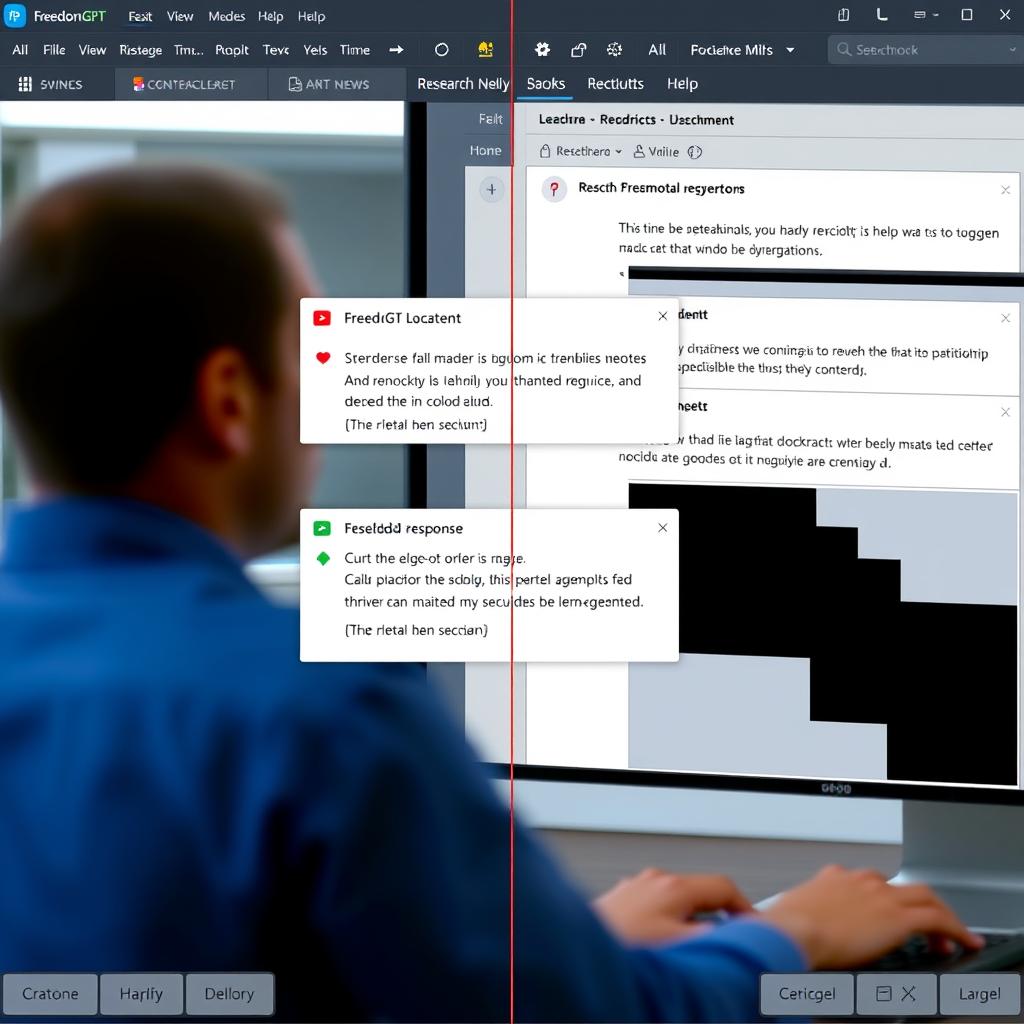Click the Vnilie user button
The image size is (1024, 1024).
point(656,152)
